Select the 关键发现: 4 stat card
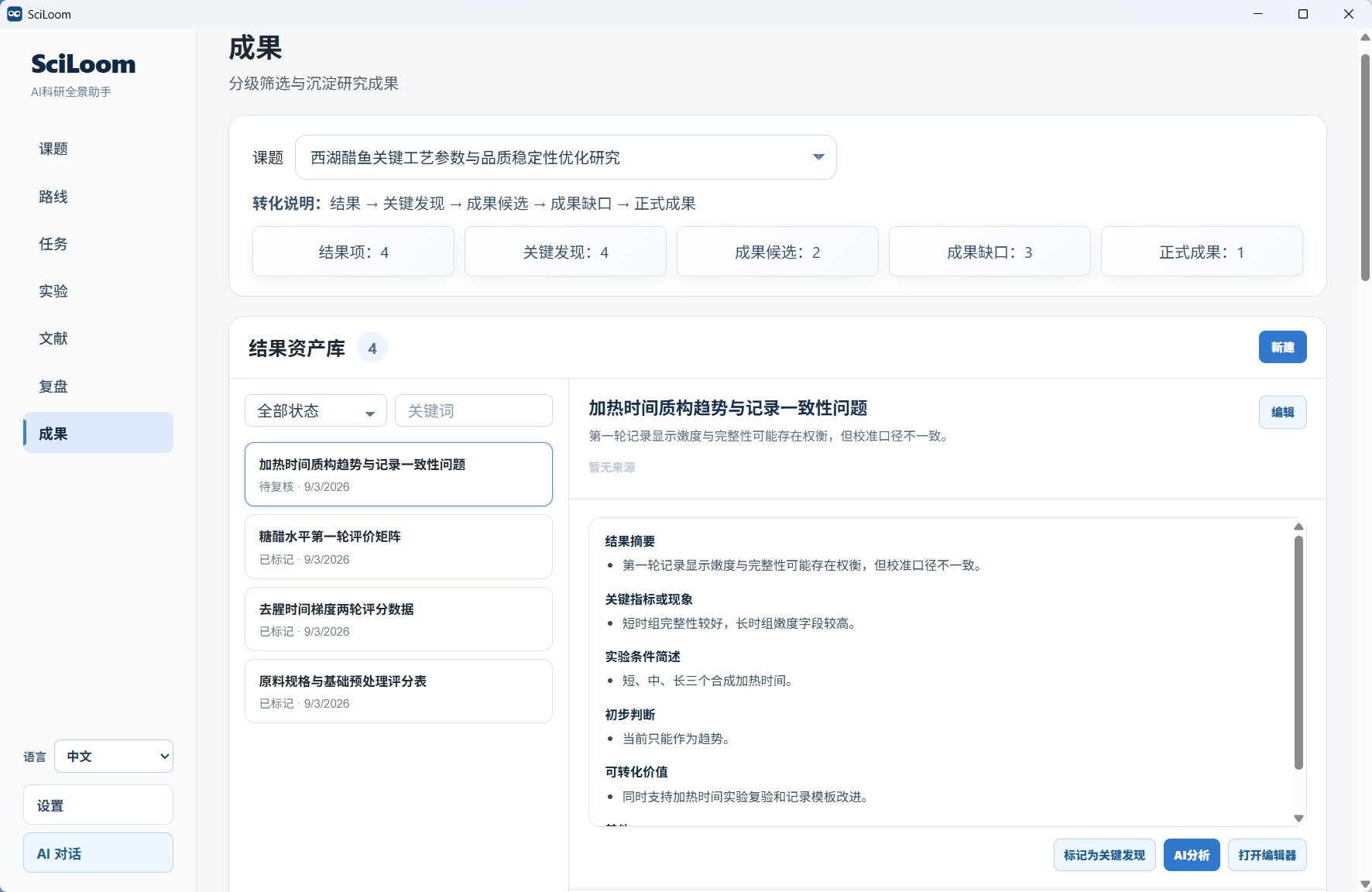Screen dimensions: 1372x892 (565, 252)
